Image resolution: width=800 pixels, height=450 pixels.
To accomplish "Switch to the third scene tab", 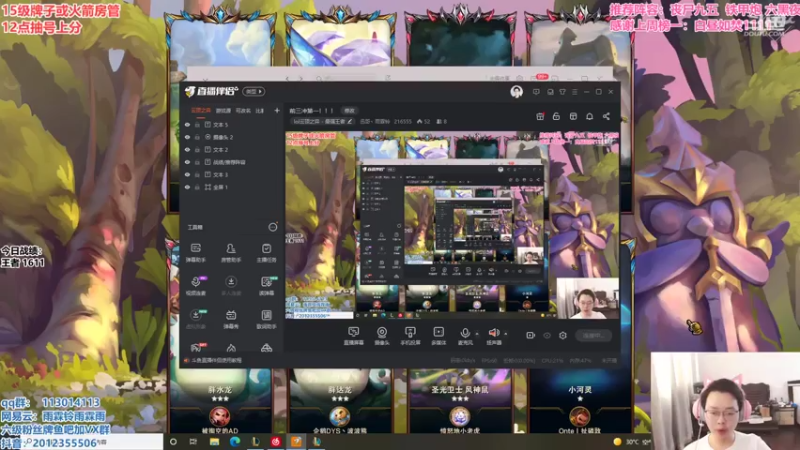I will (243, 111).
